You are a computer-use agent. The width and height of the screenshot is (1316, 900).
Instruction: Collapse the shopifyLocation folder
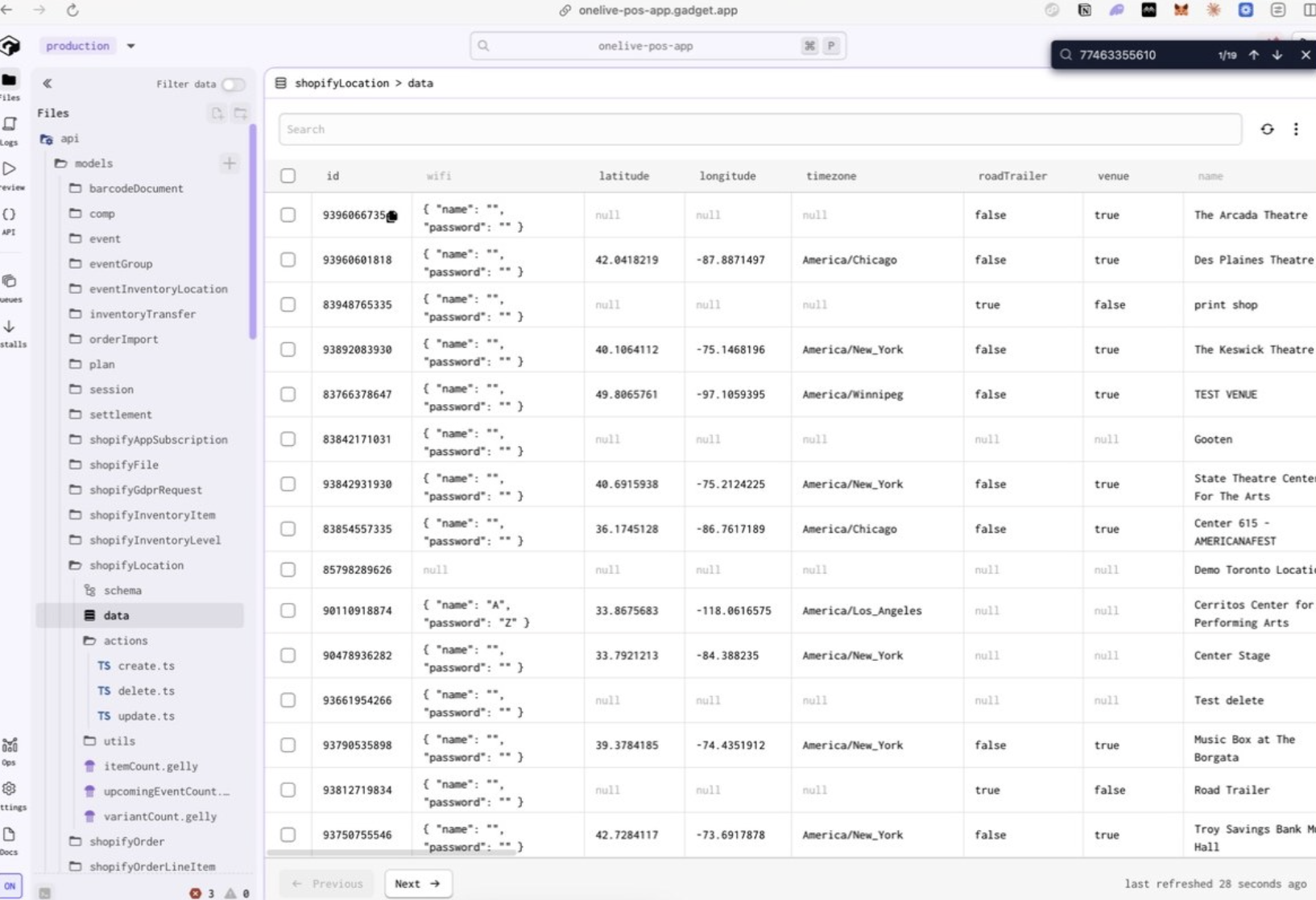coord(136,565)
